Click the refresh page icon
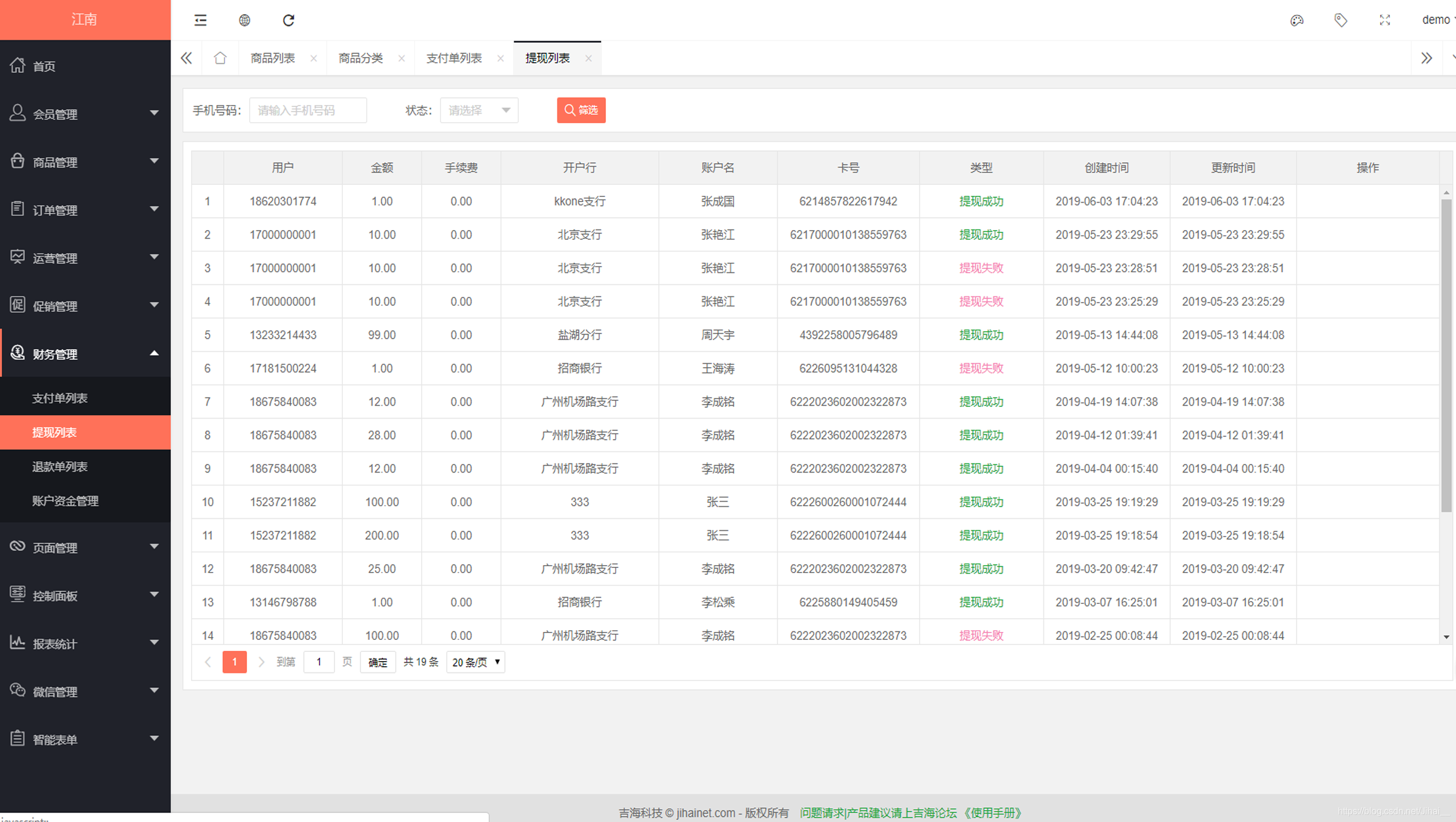Viewport: 1456px width, 822px height. pos(289,21)
